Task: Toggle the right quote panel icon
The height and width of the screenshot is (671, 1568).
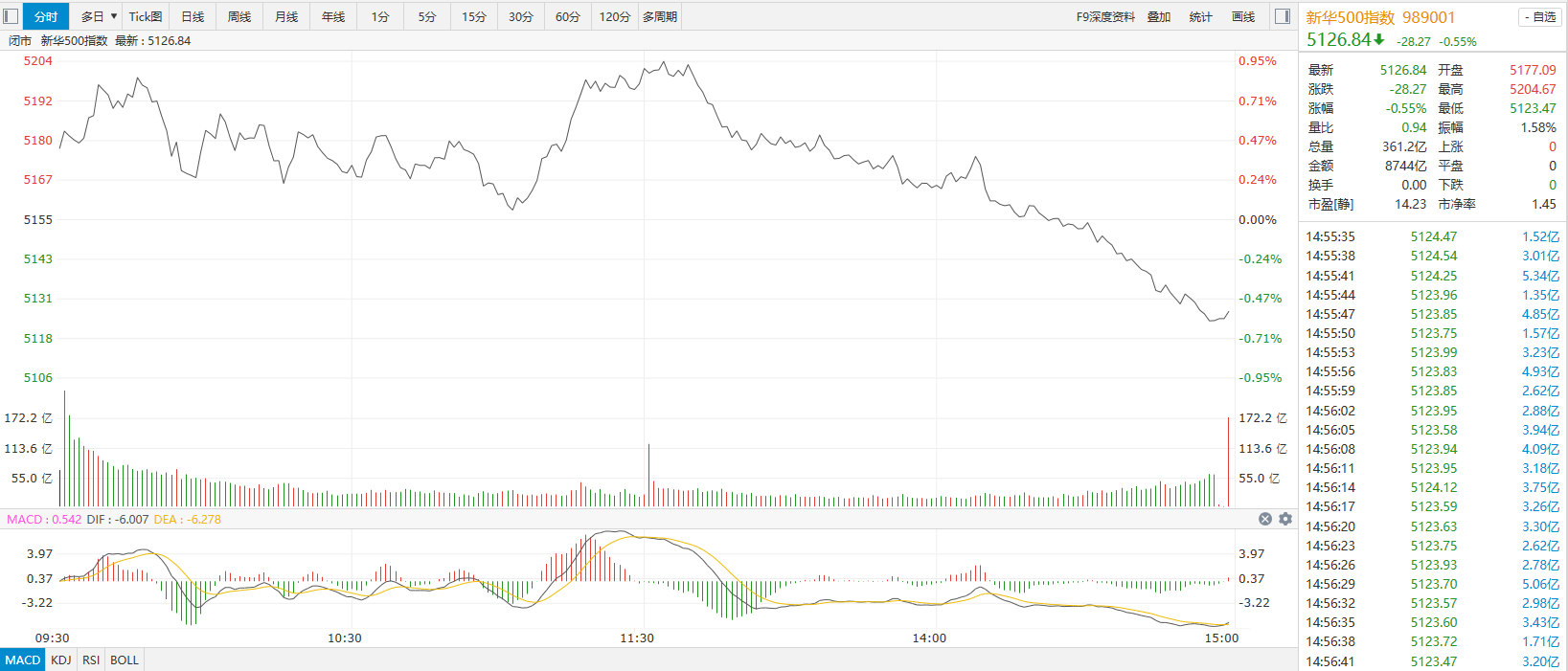Action: pyautogui.click(x=1282, y=16)
